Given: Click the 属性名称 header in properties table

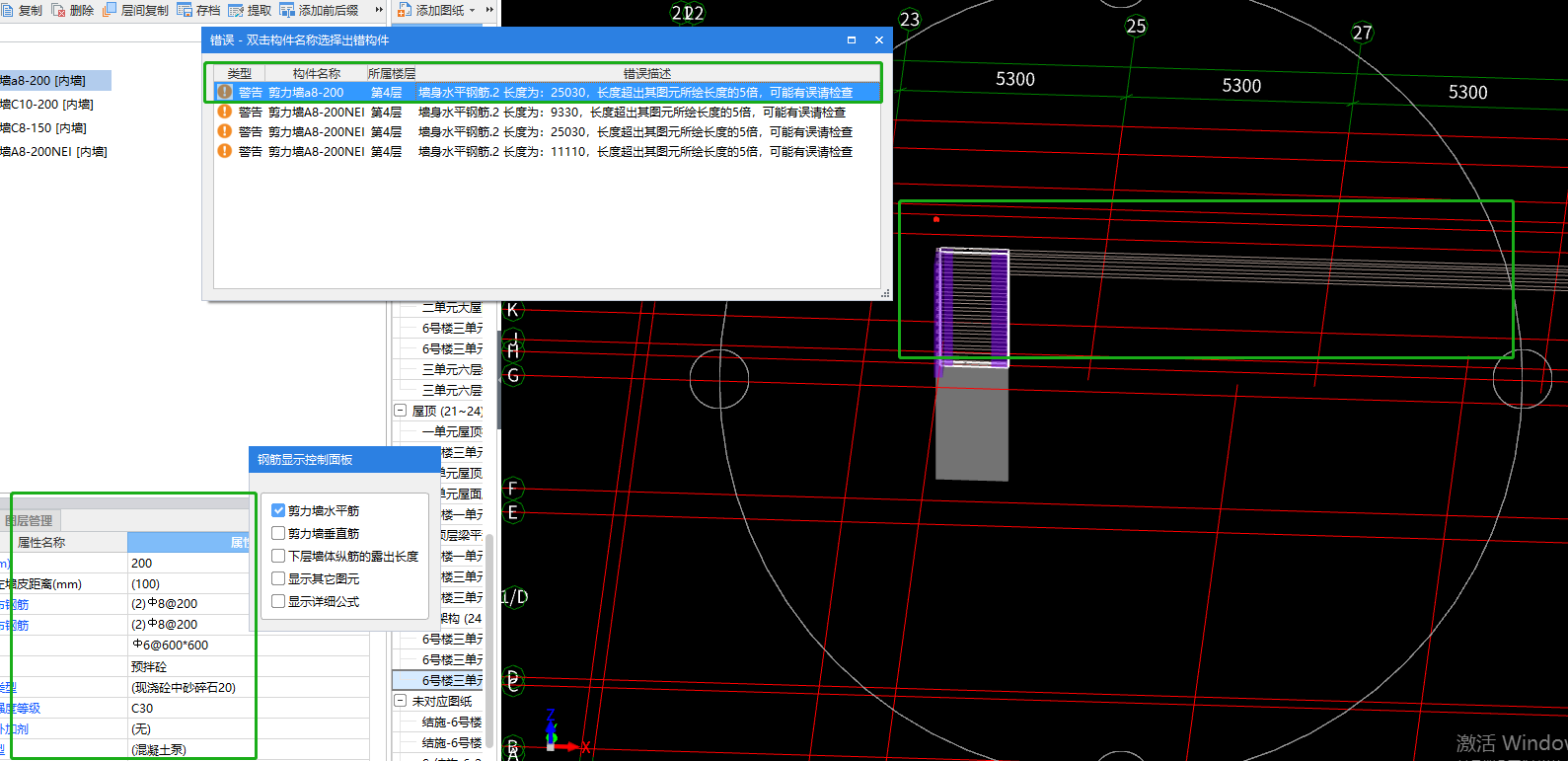Looking at the screenshot, I should pos(41,542).
